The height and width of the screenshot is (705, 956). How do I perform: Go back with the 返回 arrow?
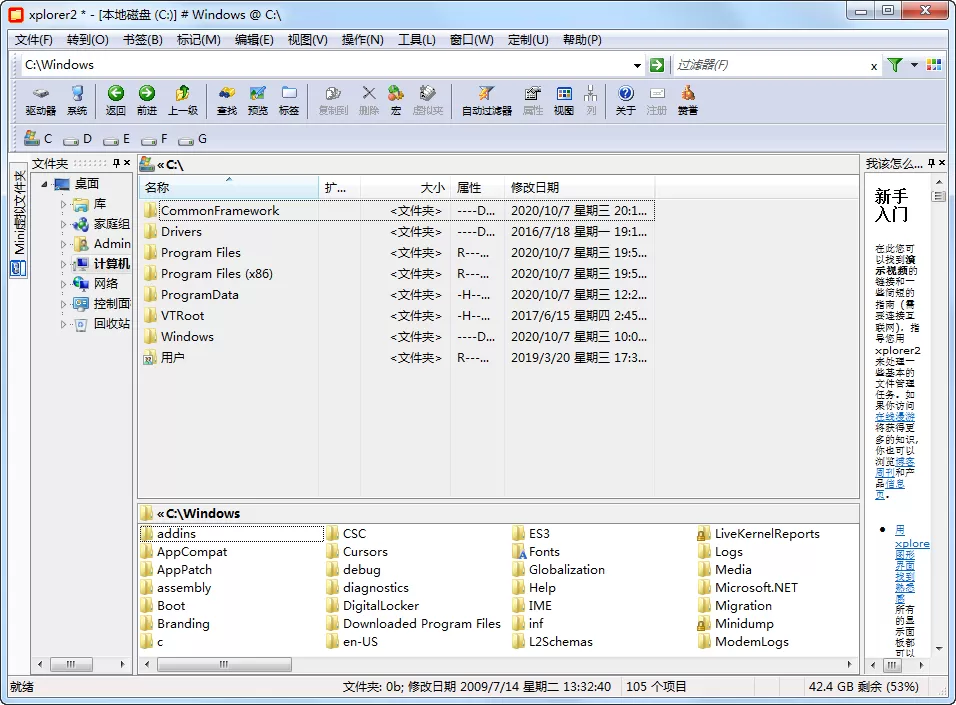click(x=115, y=101)
